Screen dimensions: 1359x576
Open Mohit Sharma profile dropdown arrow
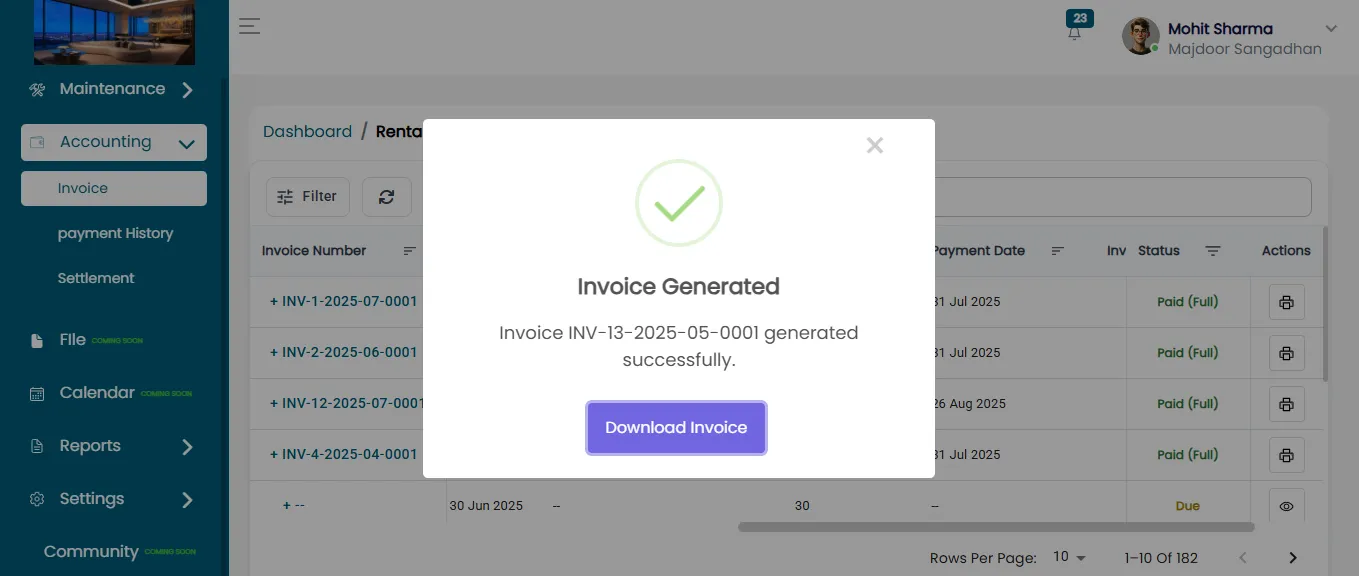[x=1331, y=28]
